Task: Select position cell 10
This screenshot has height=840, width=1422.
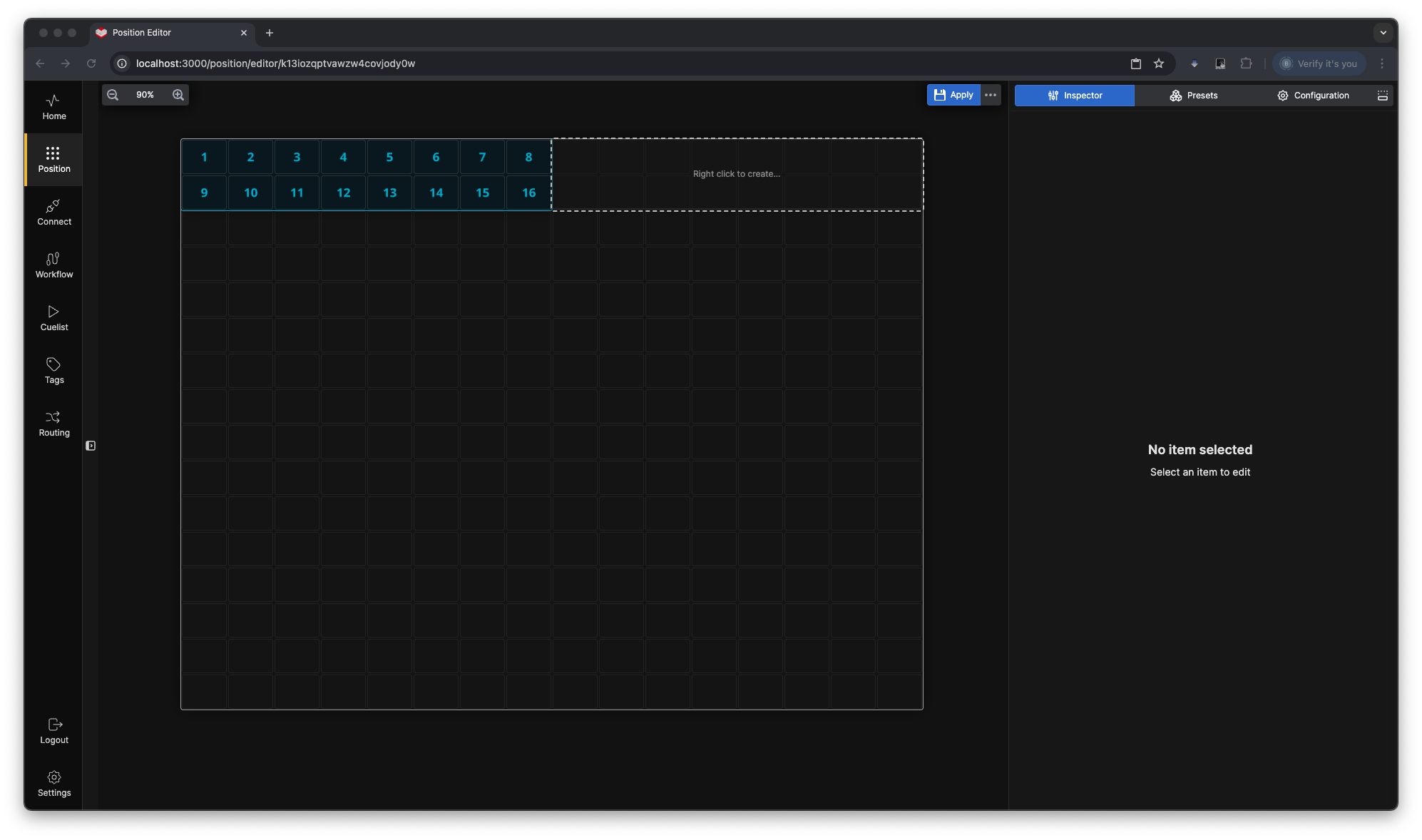Action: click(x=250, y=193)
